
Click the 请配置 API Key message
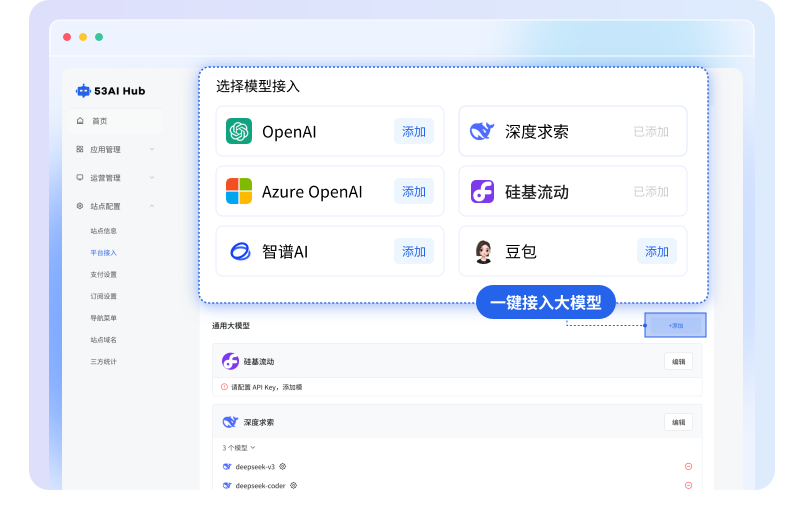coord(266,388)
